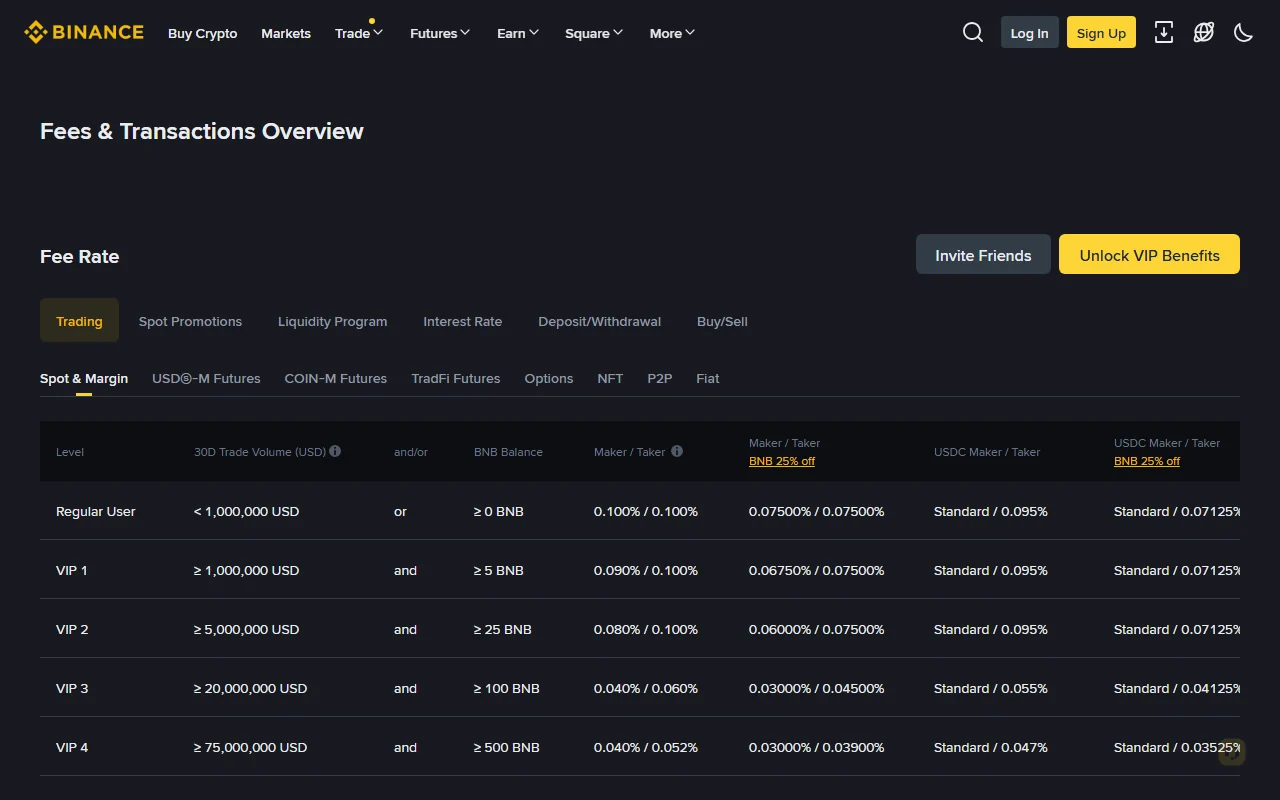Open the Buy/Sell tab
Viewport: 1280px width, 800px height.
722,321
